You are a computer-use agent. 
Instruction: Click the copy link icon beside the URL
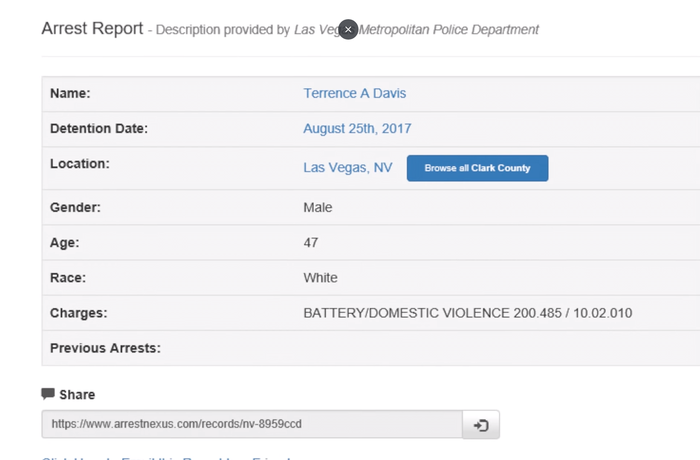pyautogui.click(x=480, y=425)
